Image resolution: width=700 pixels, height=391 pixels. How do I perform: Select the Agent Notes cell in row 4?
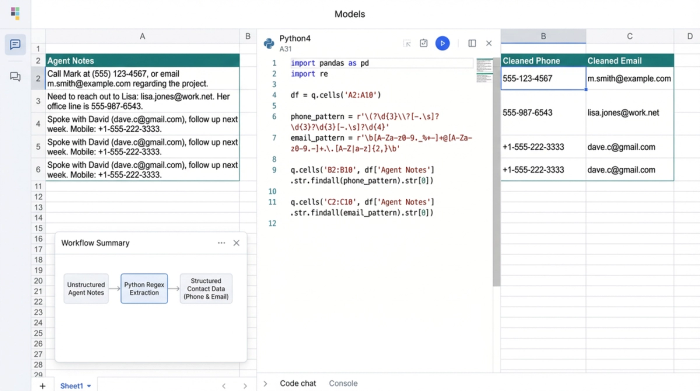142,124
